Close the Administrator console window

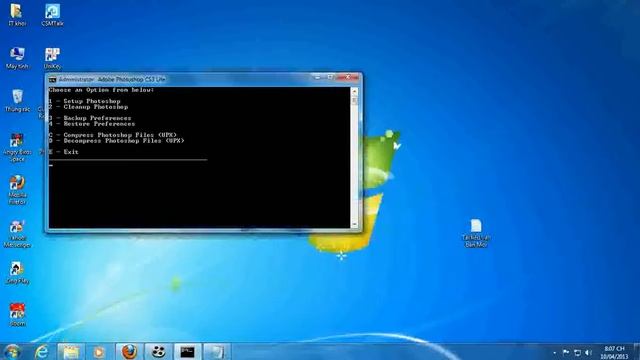tap(348, 77)
